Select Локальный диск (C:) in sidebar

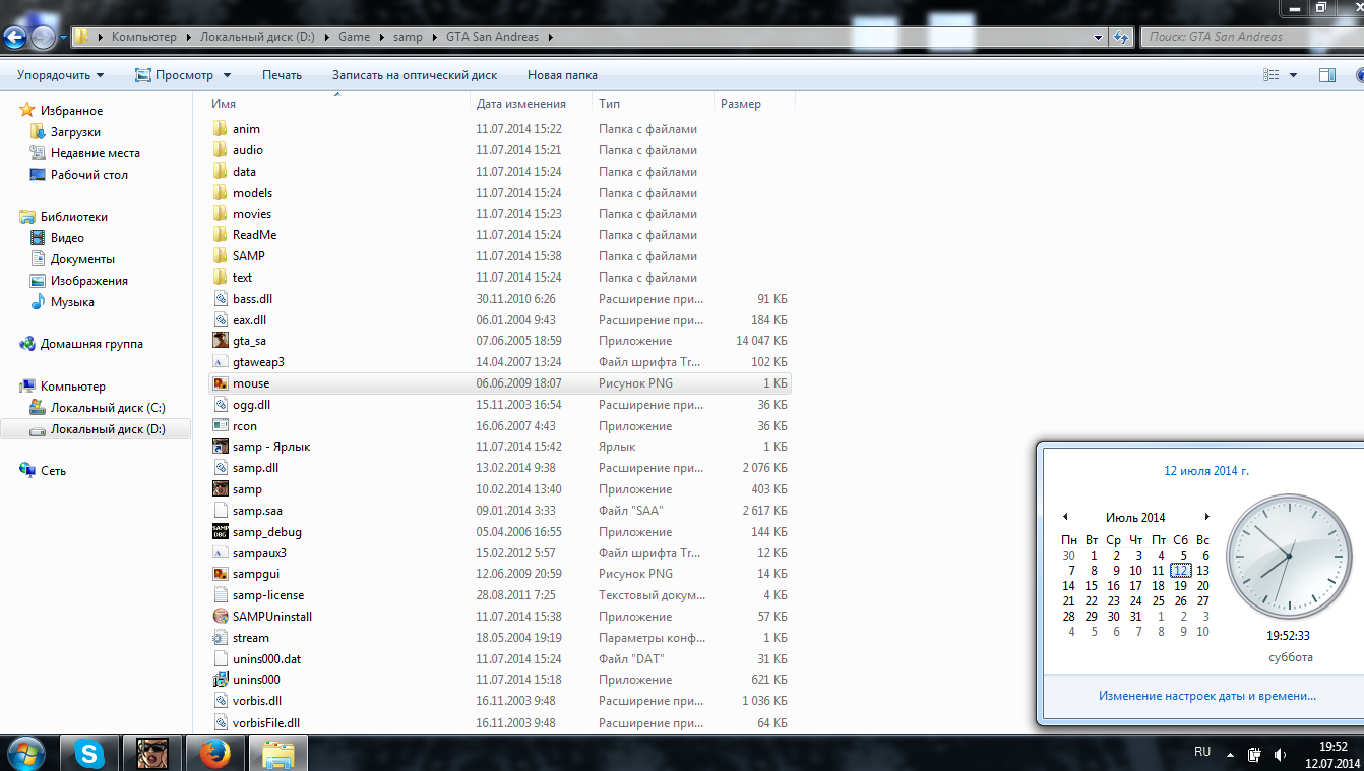pyautogui.click(x=108, y=408)
